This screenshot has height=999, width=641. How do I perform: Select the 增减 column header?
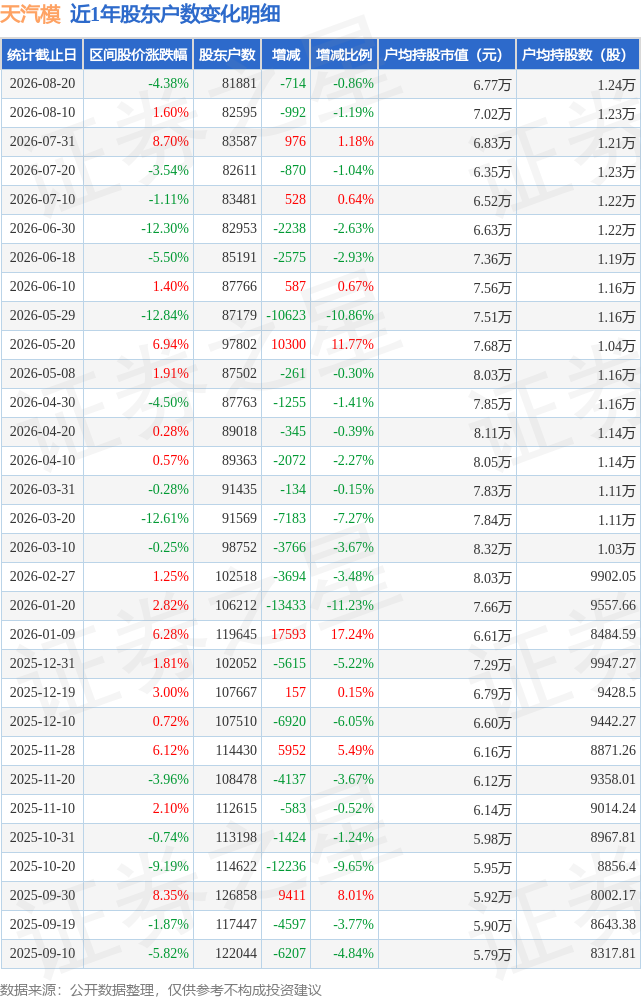285,55
